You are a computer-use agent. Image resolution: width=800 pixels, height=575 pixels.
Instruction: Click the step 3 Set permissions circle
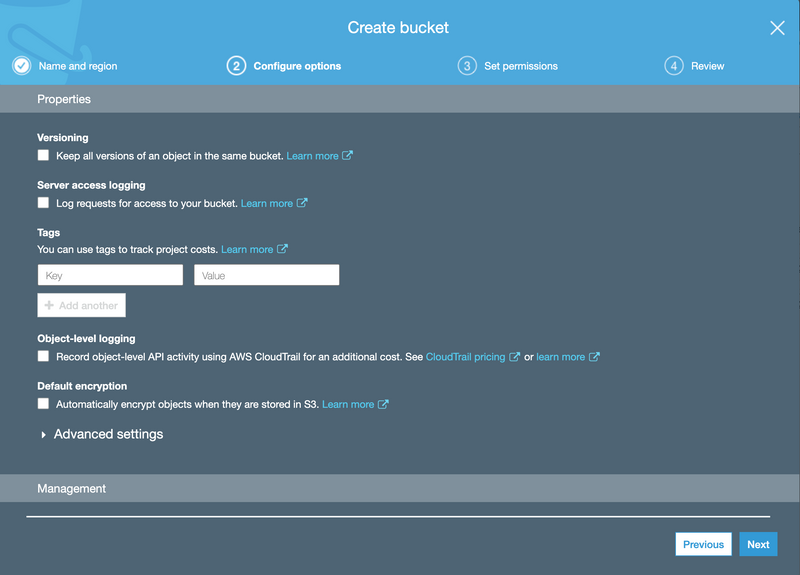[467, 66]
